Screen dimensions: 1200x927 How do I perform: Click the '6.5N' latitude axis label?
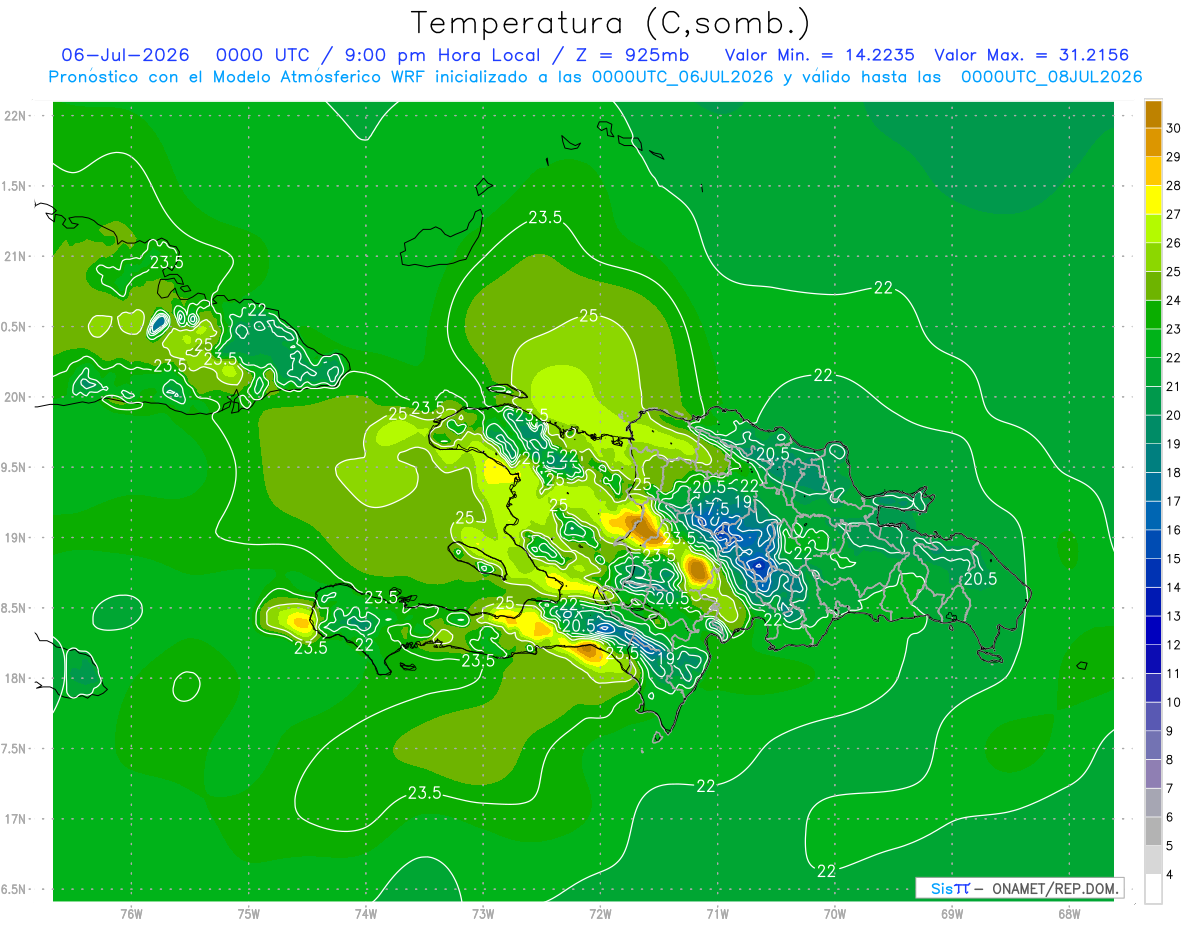click(16, 889)
